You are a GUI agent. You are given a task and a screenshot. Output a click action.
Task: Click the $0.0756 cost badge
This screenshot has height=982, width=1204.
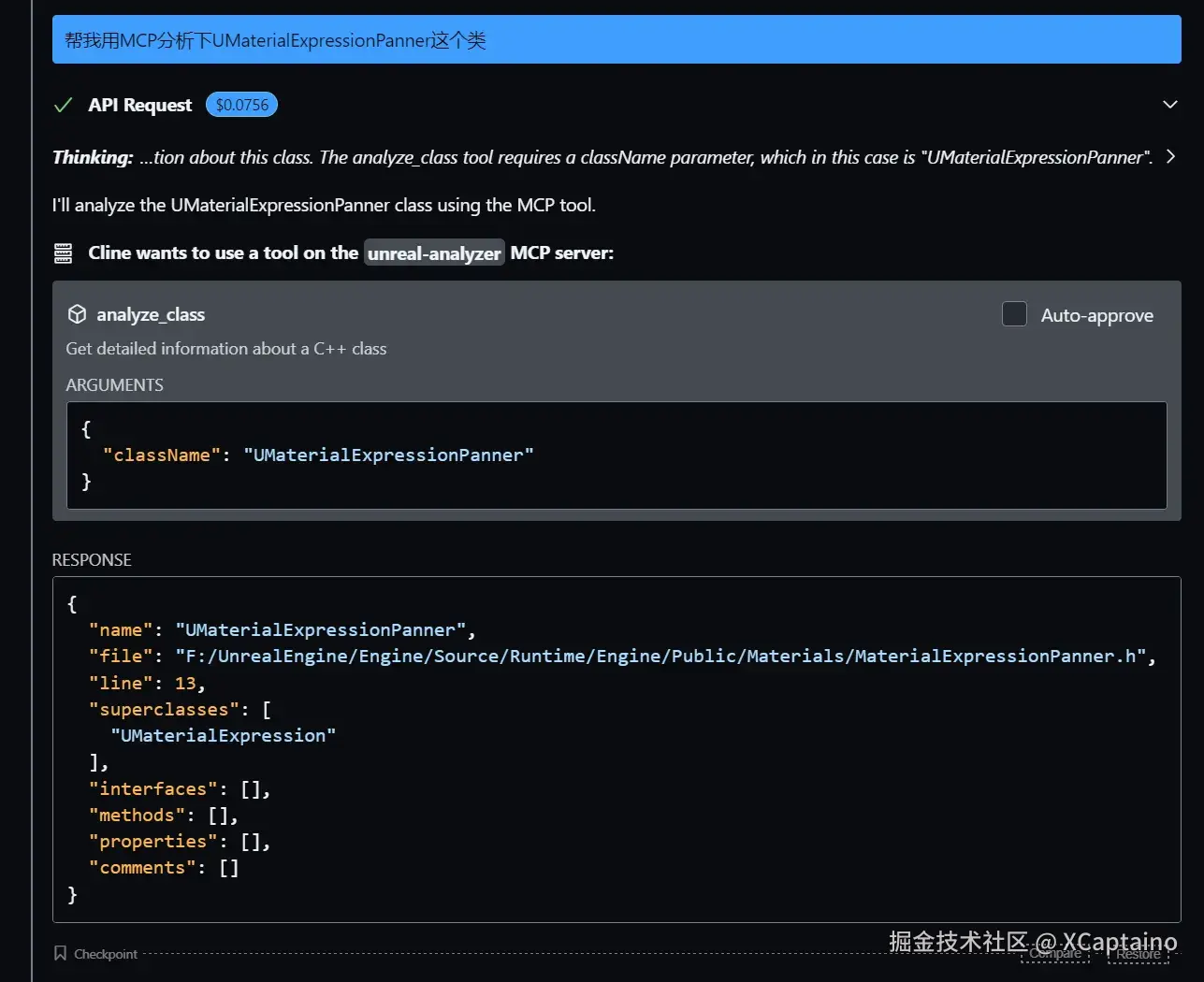click(241, 106)
